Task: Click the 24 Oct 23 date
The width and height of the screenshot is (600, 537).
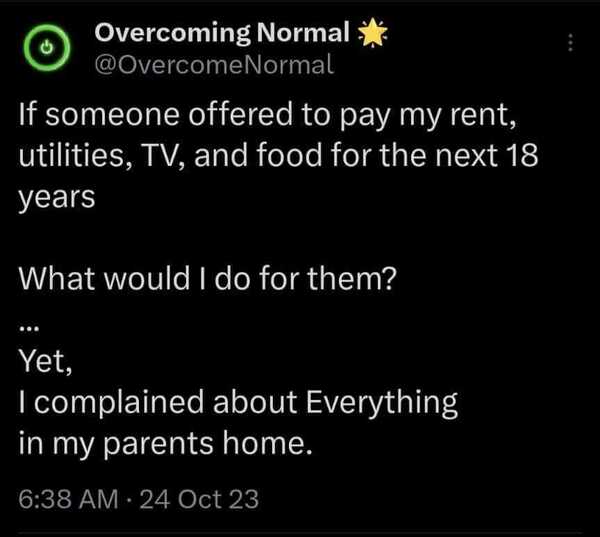Action: (x=198, y=498)
